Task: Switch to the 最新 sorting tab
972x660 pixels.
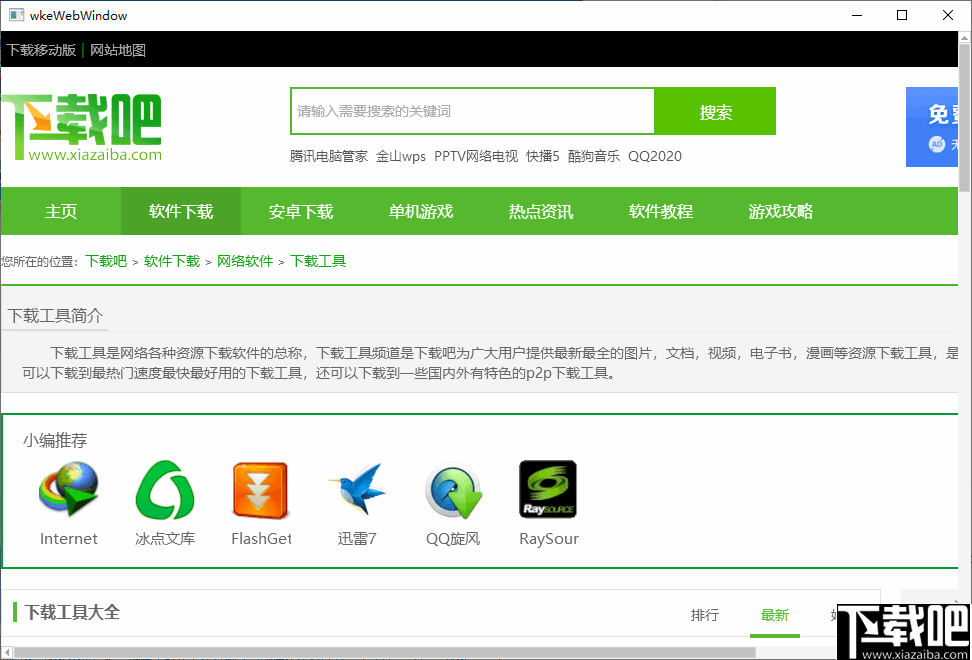Action: click(775, 615)
